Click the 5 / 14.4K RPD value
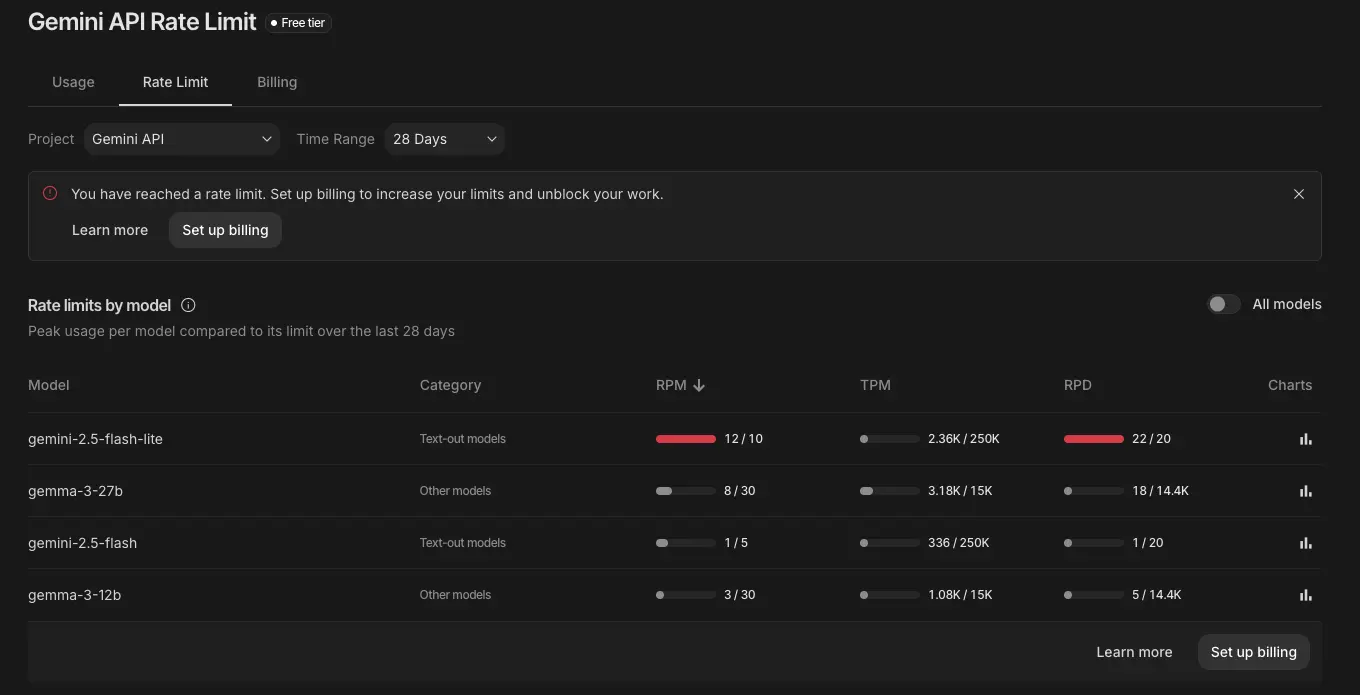 [x=1157, y=595]
